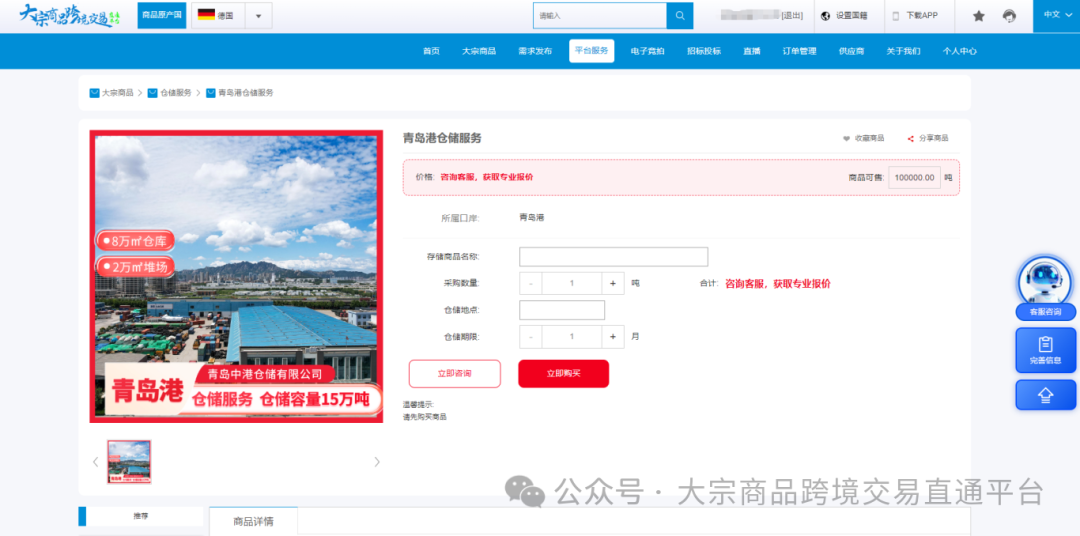Increase 采购数量 with the plus button
The height and width of the screenshot is (536, 1080).
pos(613,283)
